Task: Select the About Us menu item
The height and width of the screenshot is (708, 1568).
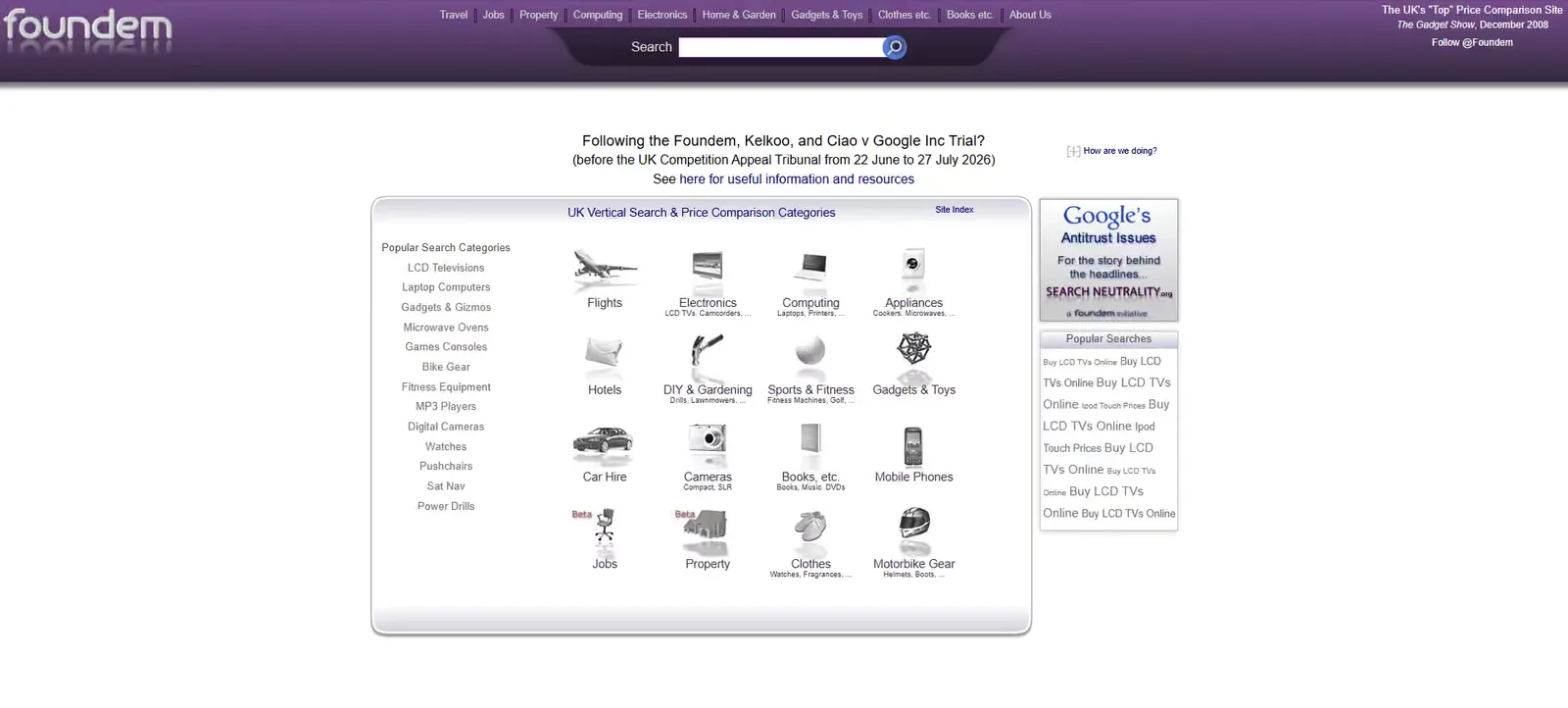Action: click(x=1030, y=15)
